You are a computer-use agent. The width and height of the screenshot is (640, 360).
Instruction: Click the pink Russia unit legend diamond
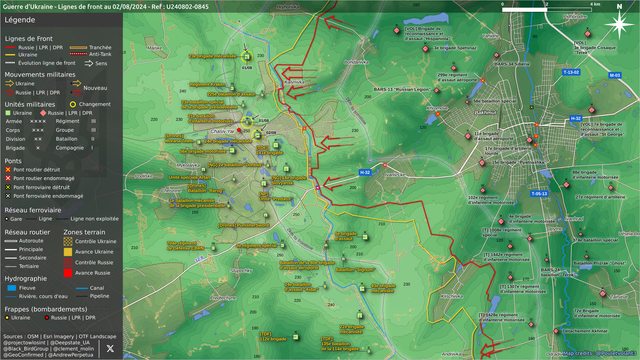pyautogui.click(x=43, y=113)
